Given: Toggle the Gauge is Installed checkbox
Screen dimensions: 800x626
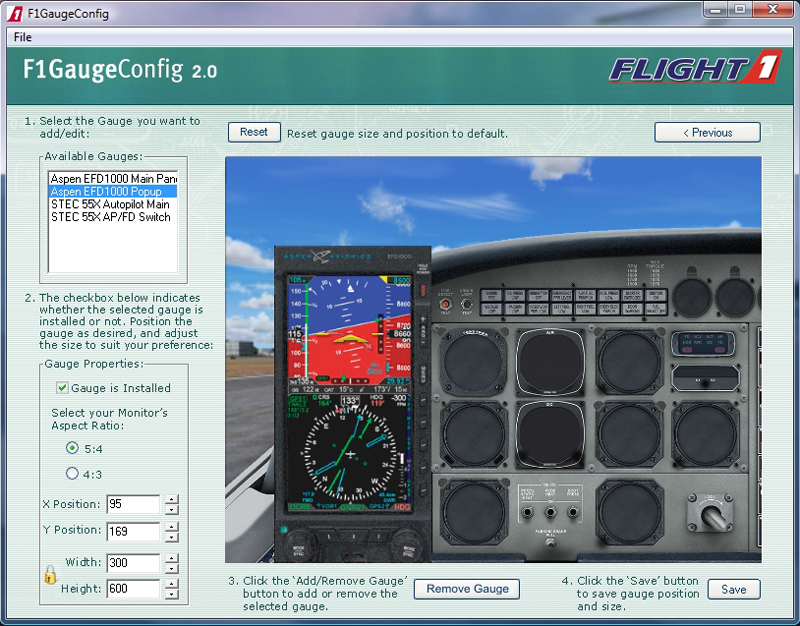Looking at the screenshot, I should tap(62, 388).
